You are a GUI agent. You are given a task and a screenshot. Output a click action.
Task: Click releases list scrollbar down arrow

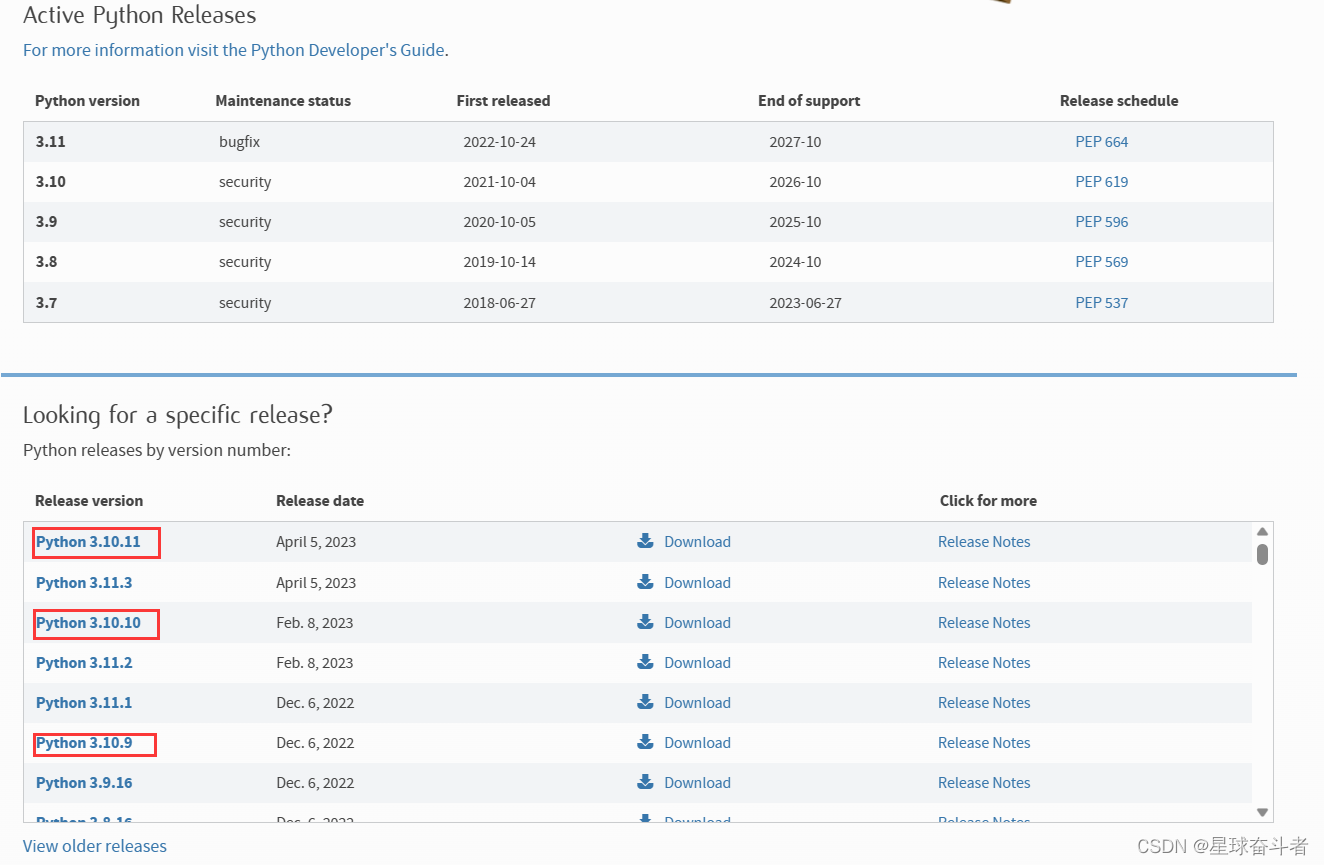tap(1262, 813)
